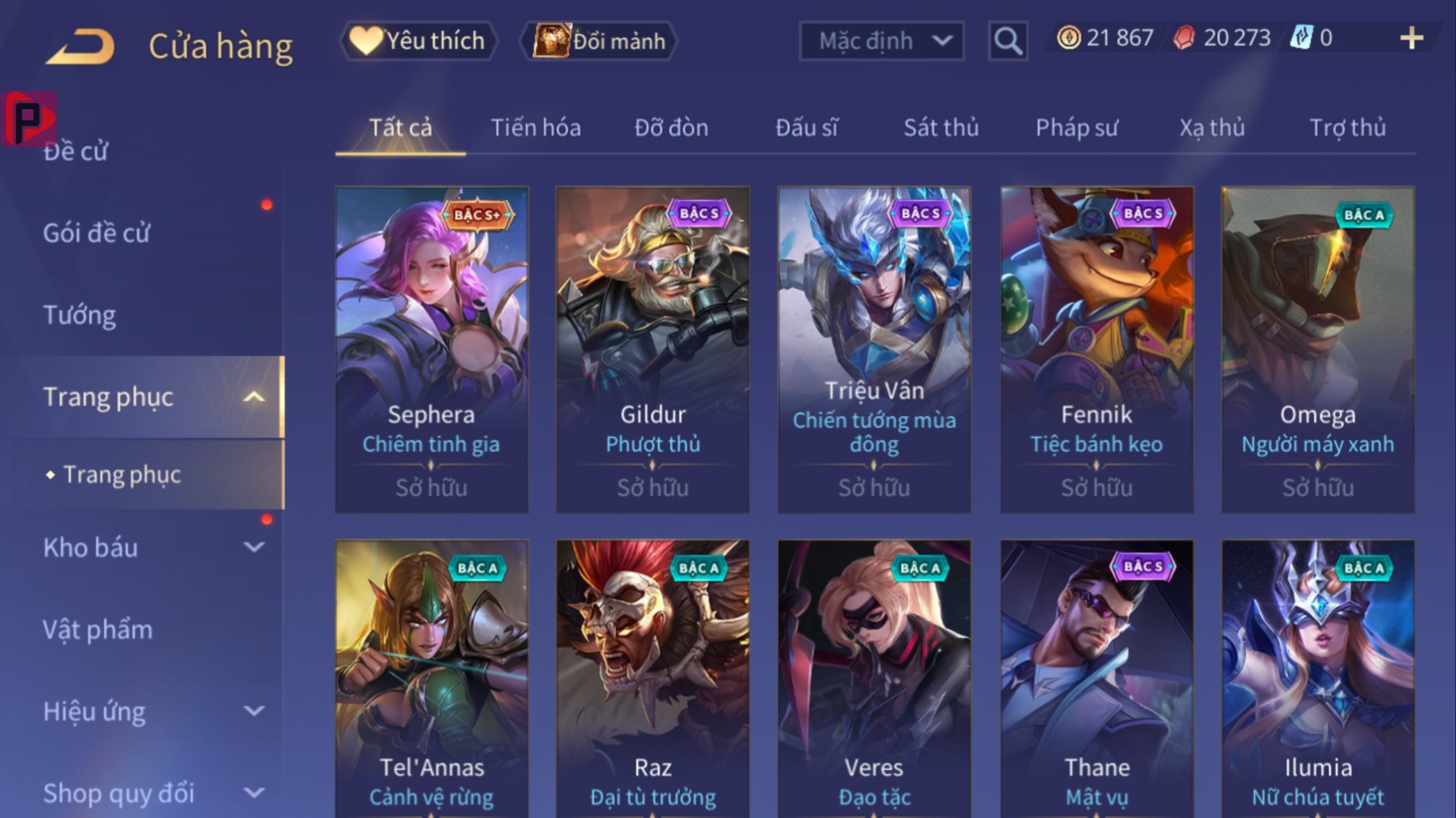Open the Đổi mảnh fragment exchange

(599, 40)
